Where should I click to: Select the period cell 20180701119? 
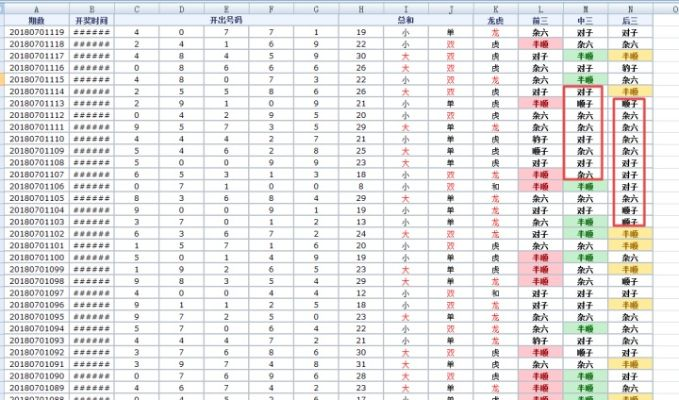(36, 32)
